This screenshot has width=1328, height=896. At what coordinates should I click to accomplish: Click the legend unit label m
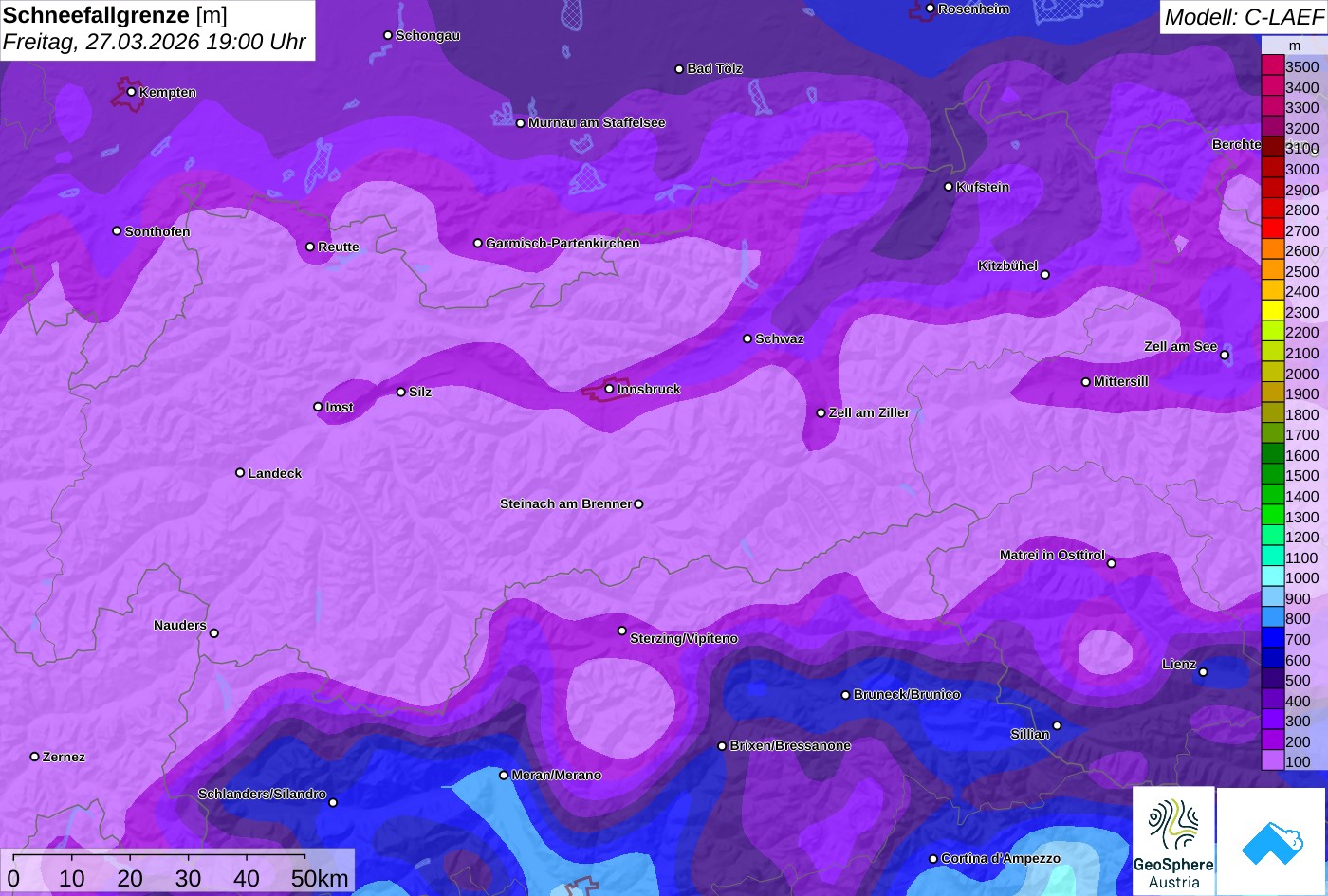coord(1294,46)
